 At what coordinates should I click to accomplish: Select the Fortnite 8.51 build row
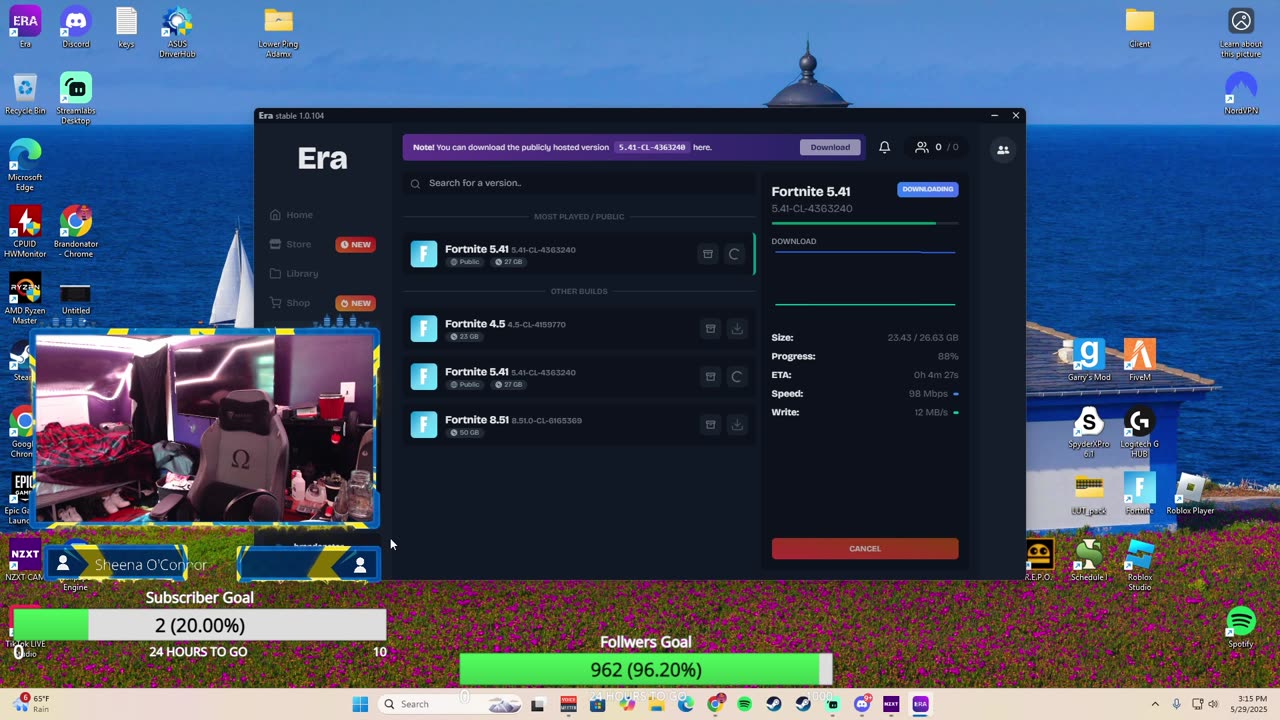click(x=579, y=425)
